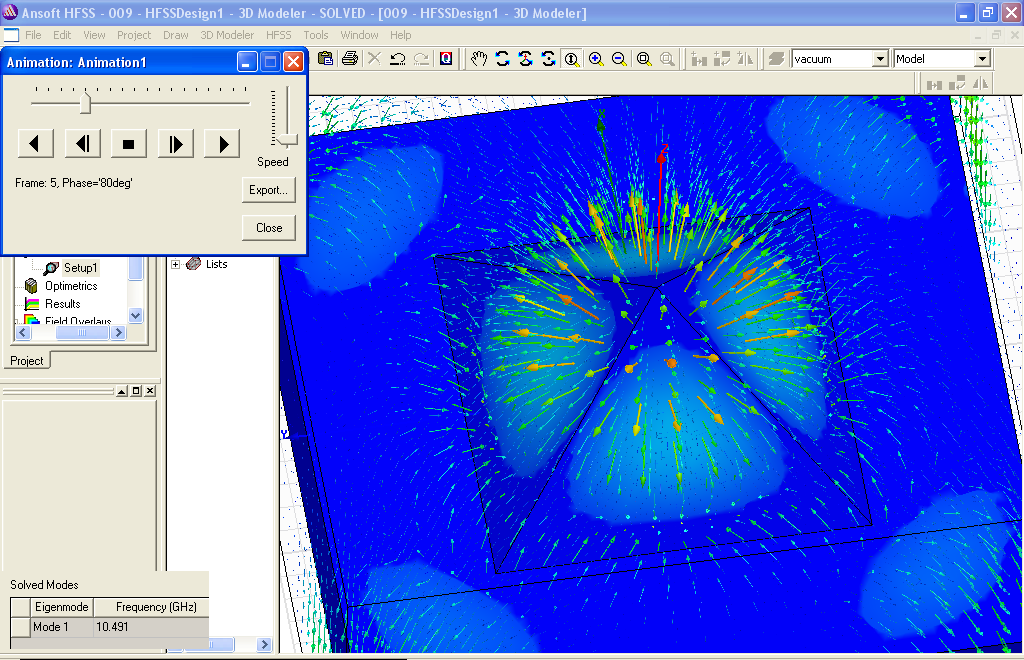Click the blue Q toolbar icon
The height and width of the screenshot is (660, 1024).
(446, 59)
